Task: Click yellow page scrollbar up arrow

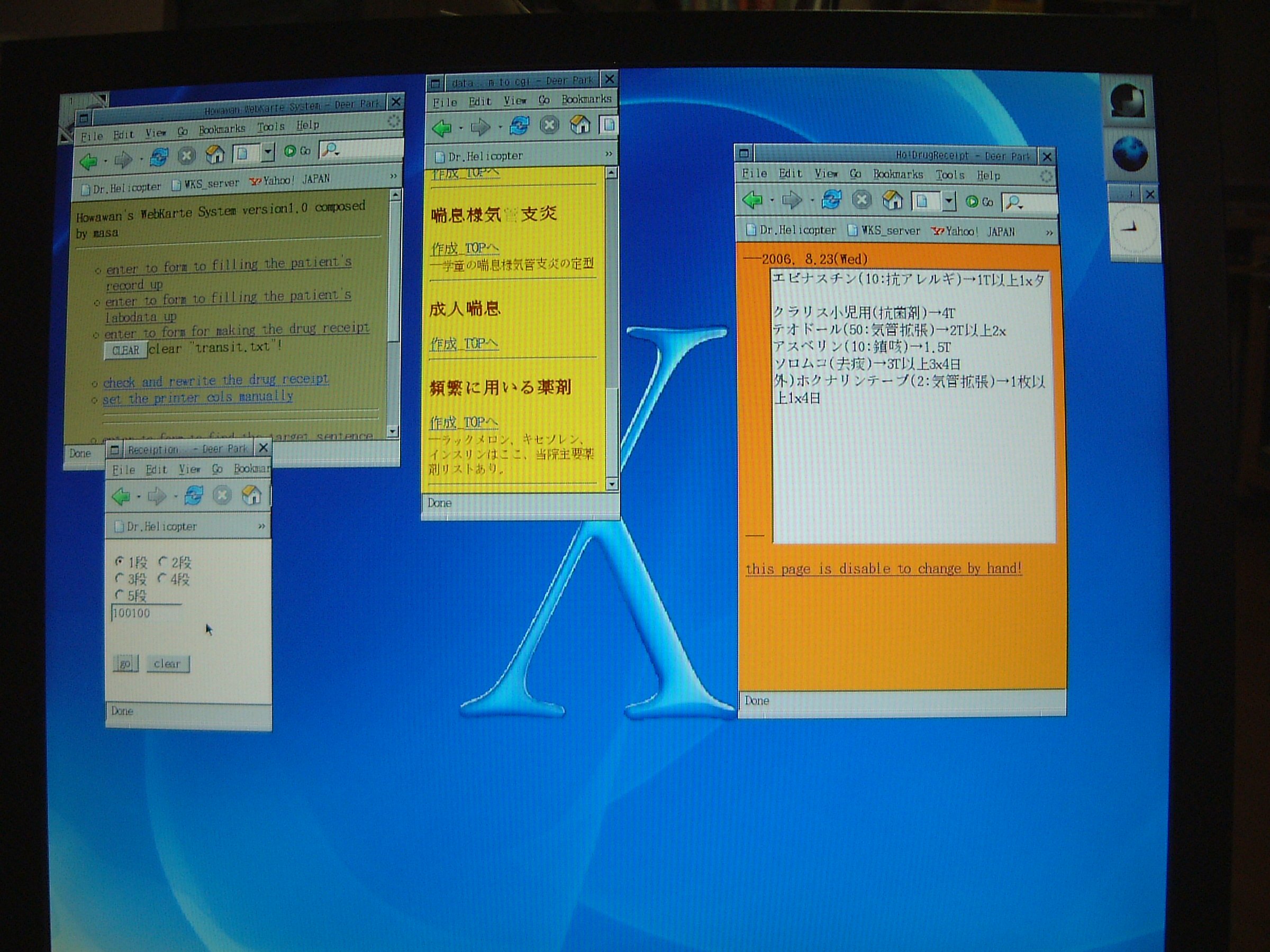Action: tap(611, 173)
